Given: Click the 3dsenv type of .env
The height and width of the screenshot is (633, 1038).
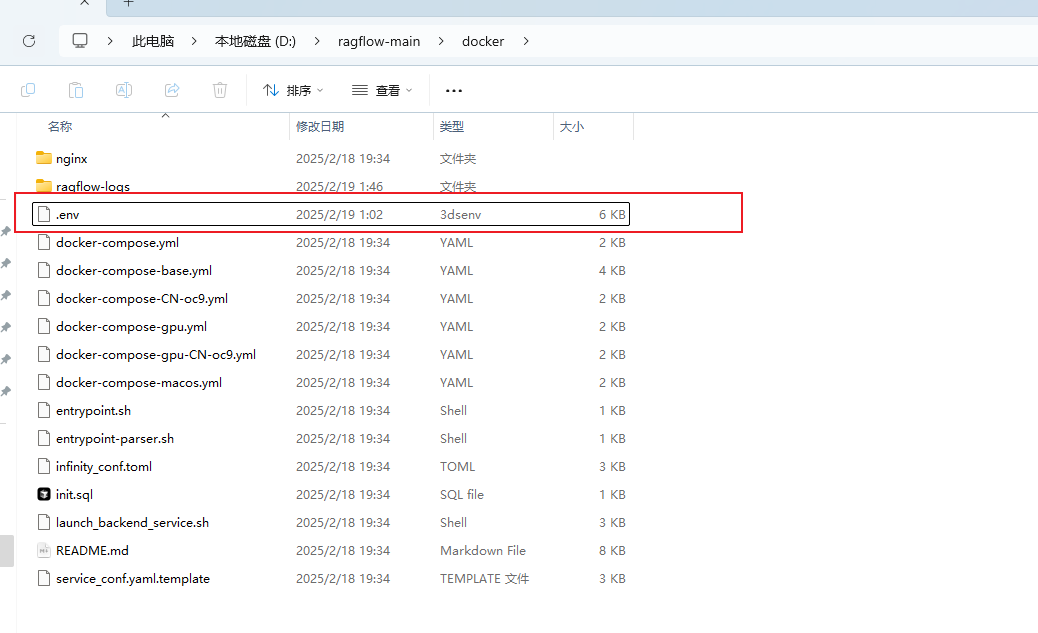Looking at the screenshot, I should click(x=460, y=215).
